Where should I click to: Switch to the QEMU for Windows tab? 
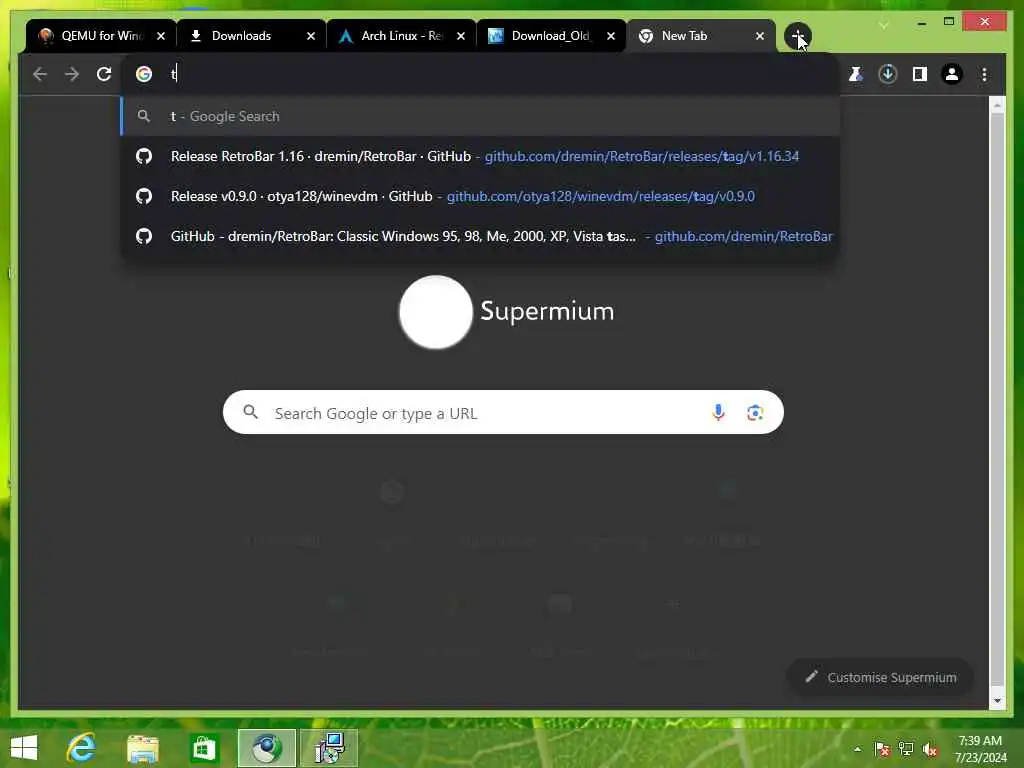[x=101, y=36]
